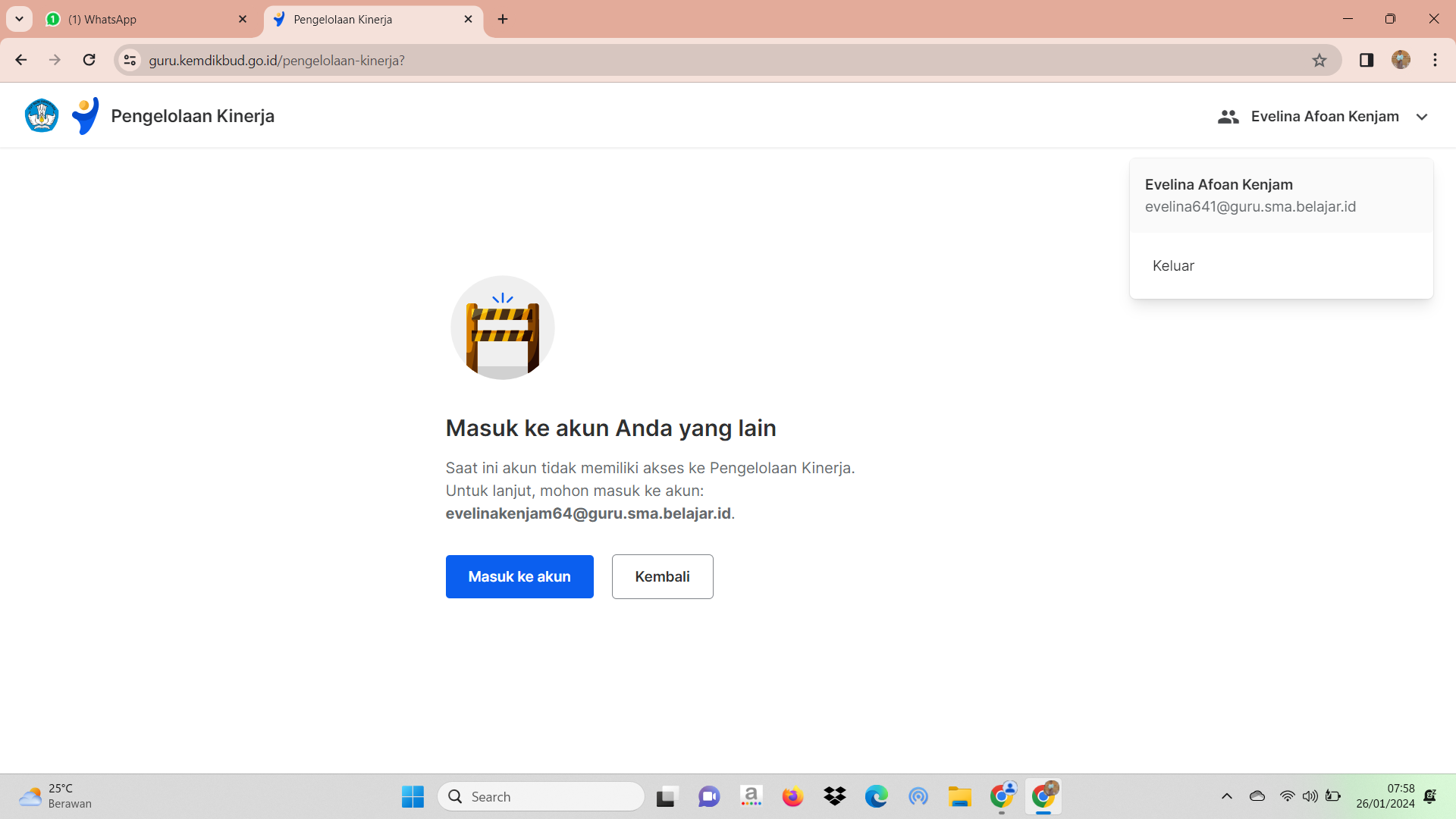Click the Kembali button

pyautogui.click(x=662, y=577)
